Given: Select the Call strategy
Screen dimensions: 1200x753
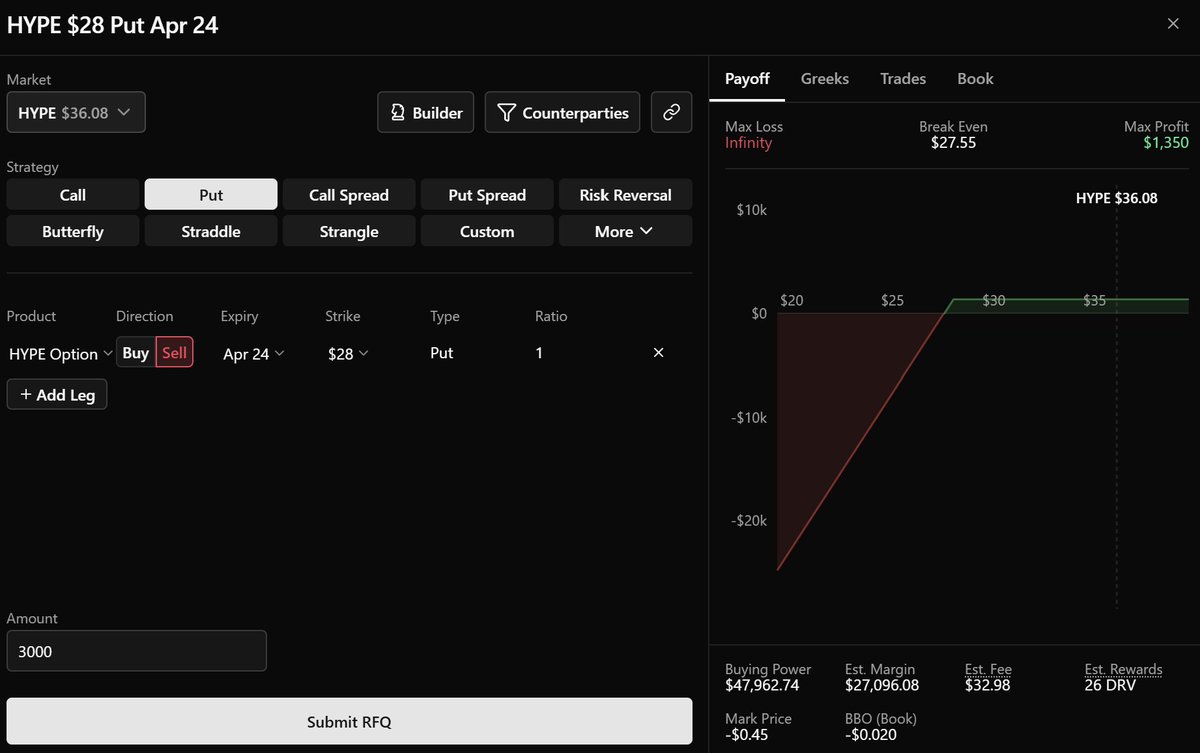Looking at the screenshot, I should pyautogui.click(x=73, y=194).
